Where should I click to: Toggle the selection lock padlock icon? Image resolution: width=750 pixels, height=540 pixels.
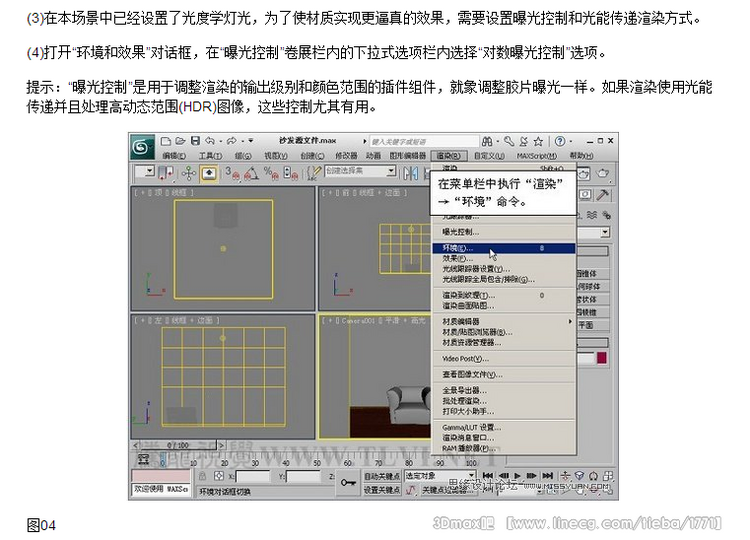(x=203, y=476)
